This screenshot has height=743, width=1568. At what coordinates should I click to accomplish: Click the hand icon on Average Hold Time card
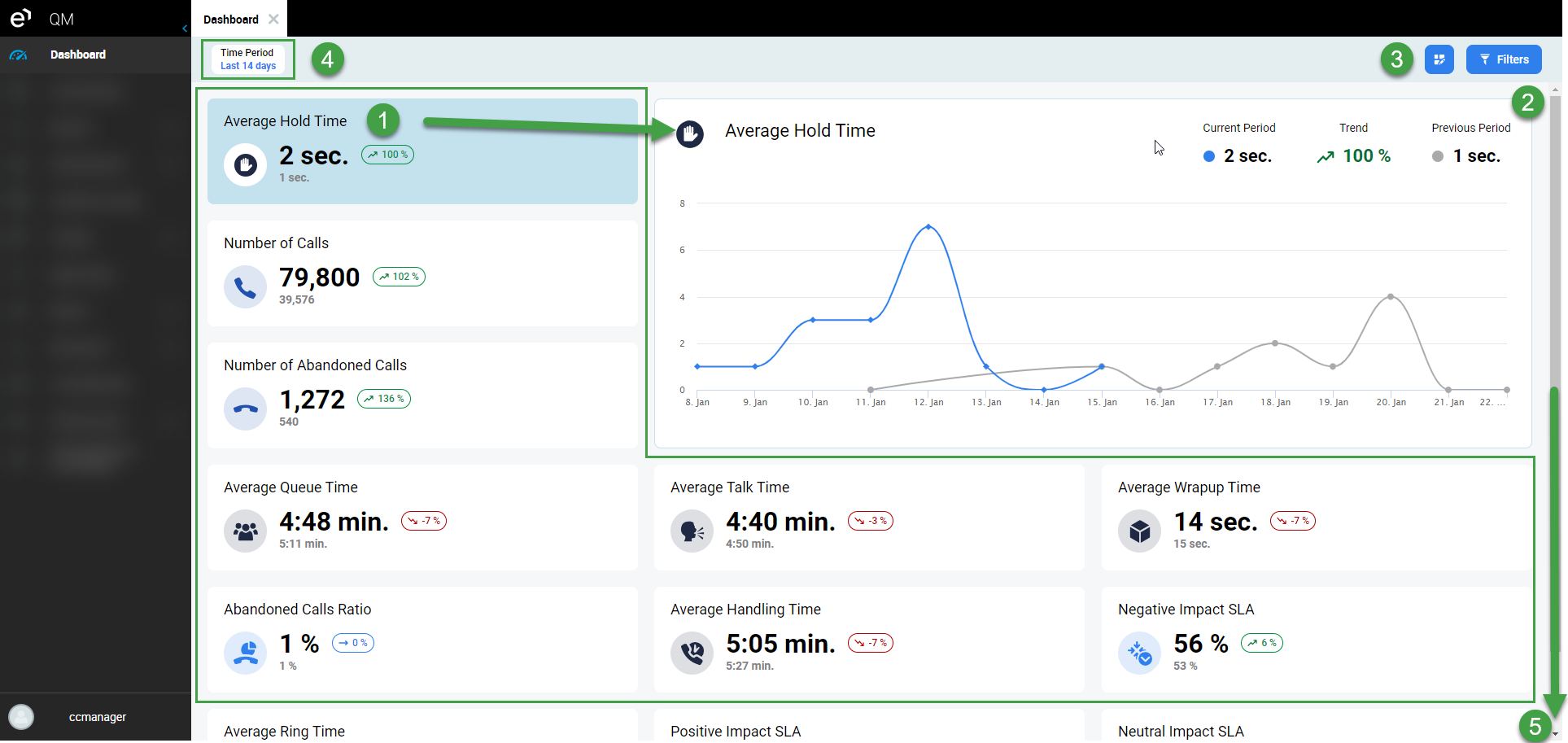point(245,164)
